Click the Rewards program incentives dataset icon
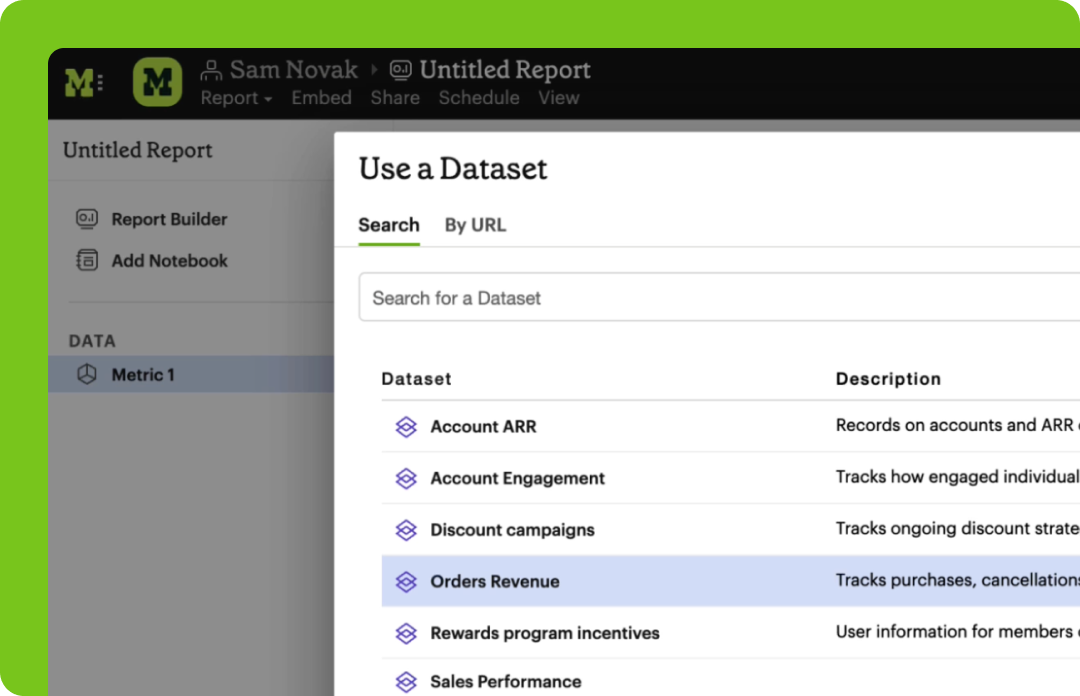The height and width of the screenshot is (696, 1080). point(406,633)
